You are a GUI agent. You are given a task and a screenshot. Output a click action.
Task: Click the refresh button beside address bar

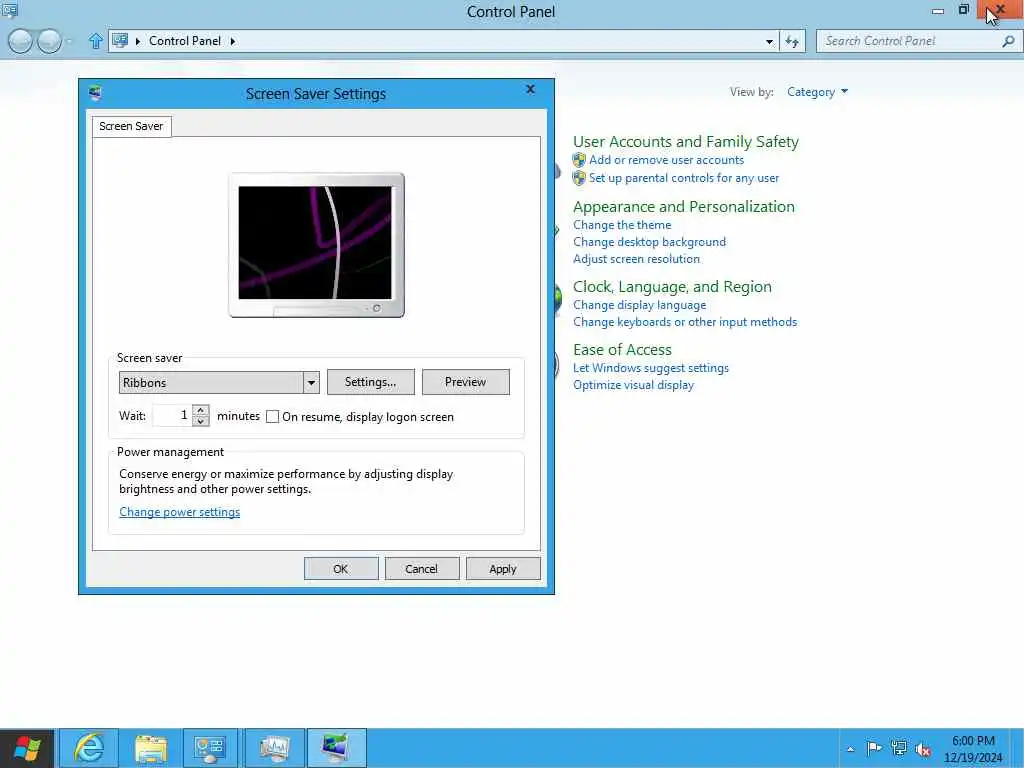792,41
